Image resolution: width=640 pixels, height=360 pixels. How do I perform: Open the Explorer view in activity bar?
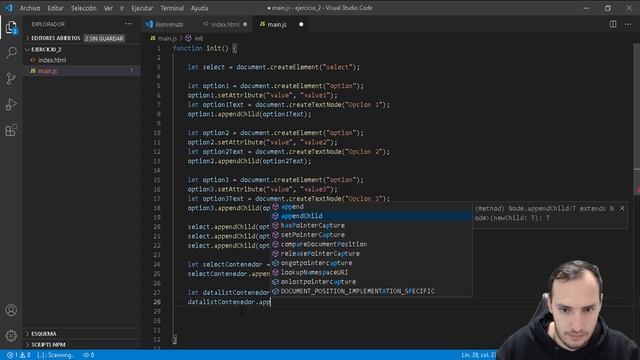click(x=11, y=27)
